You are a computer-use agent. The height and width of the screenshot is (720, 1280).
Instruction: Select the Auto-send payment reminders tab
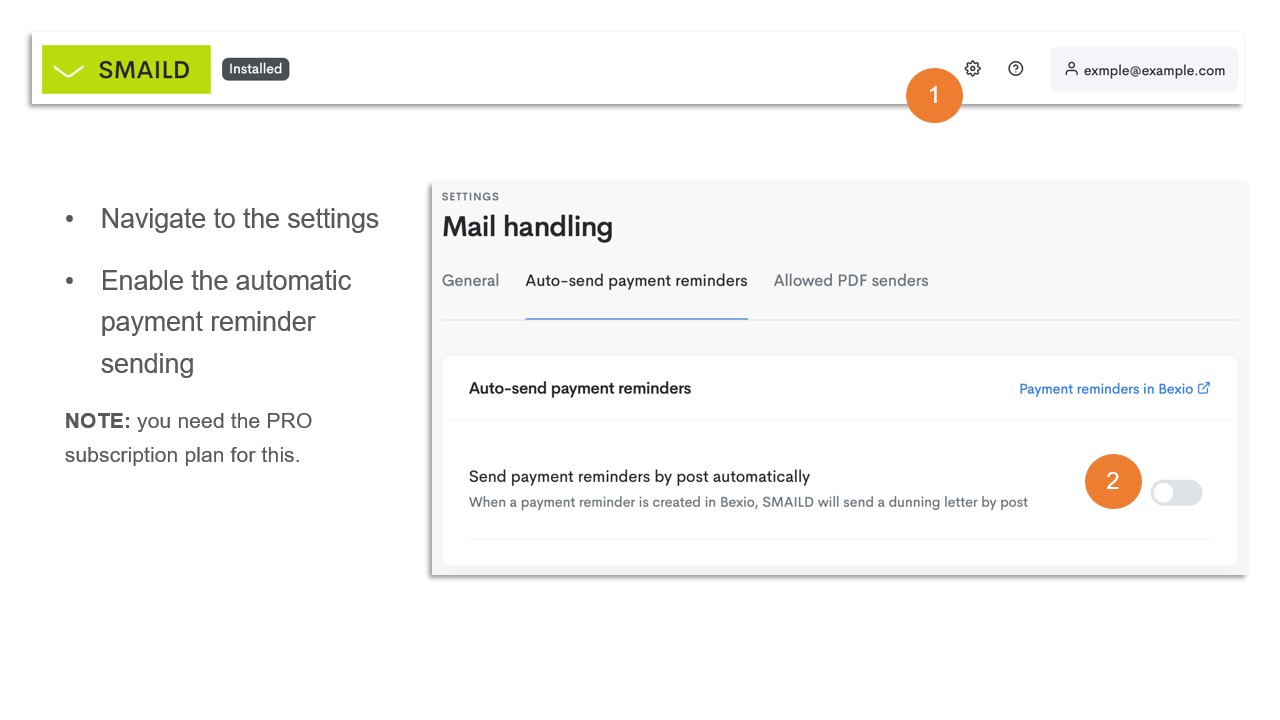(x=636, y=281)
